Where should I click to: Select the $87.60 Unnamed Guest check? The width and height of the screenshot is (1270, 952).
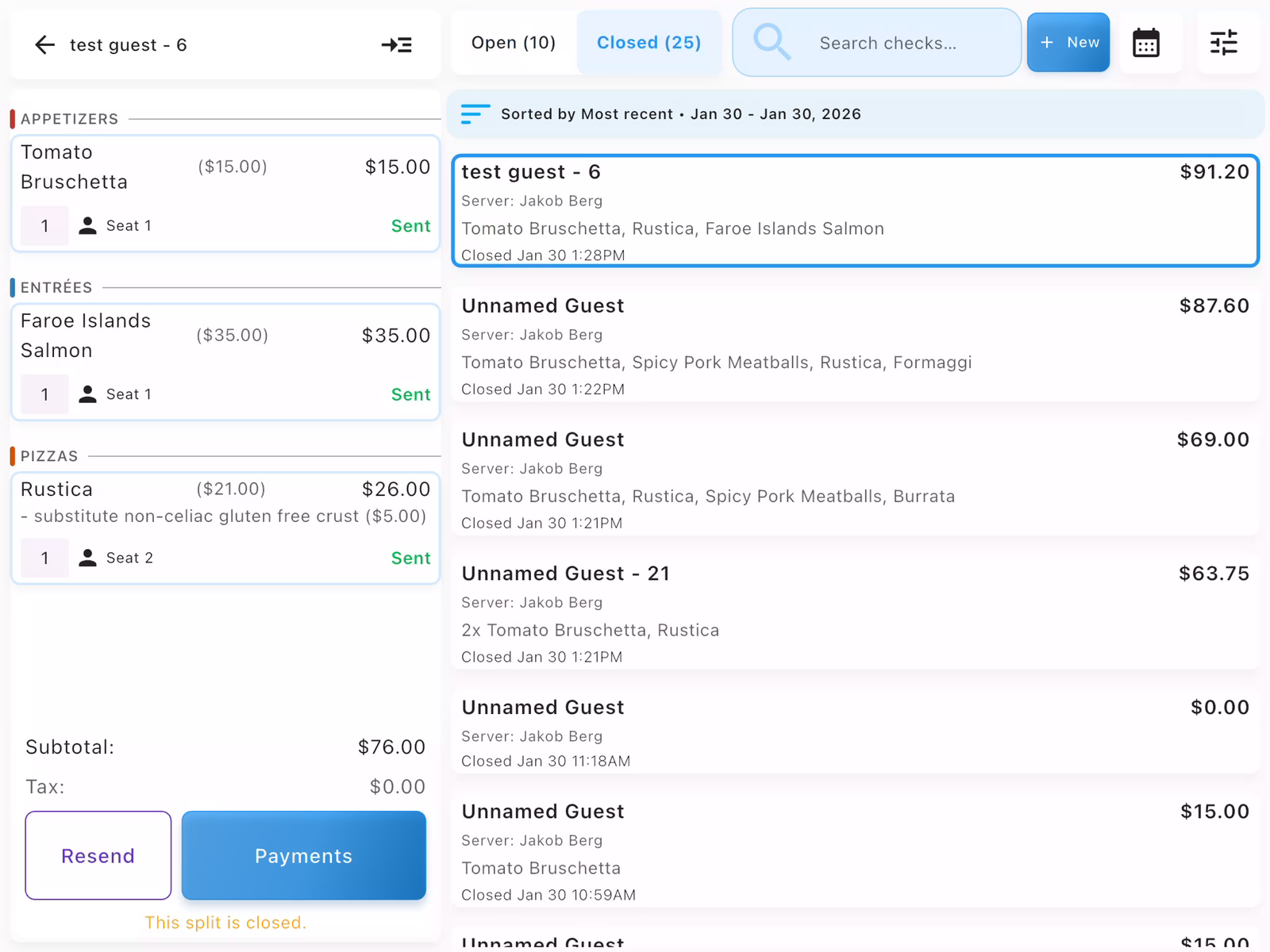[x=855, y=346]
